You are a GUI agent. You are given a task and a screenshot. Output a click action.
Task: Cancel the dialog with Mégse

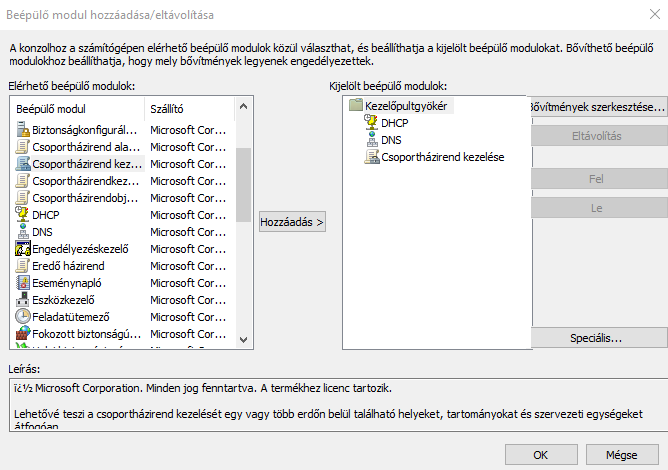[621, 454]
